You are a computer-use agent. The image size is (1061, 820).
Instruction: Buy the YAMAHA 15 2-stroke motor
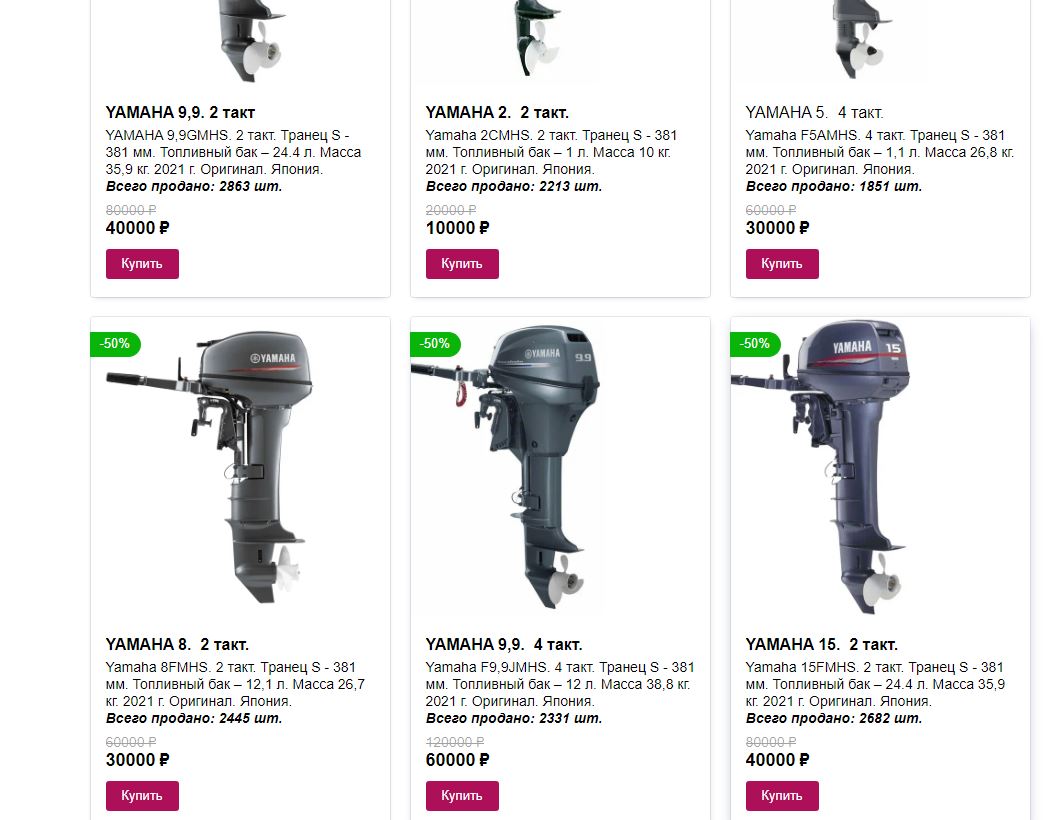782,796
